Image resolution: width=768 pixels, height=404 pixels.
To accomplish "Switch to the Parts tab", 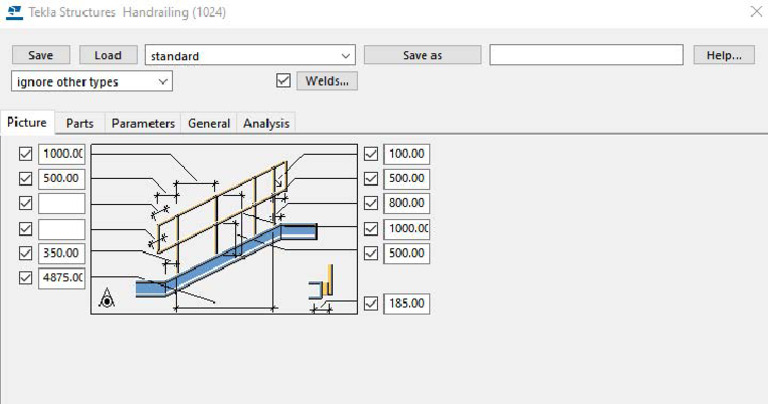I will (80, 123).
